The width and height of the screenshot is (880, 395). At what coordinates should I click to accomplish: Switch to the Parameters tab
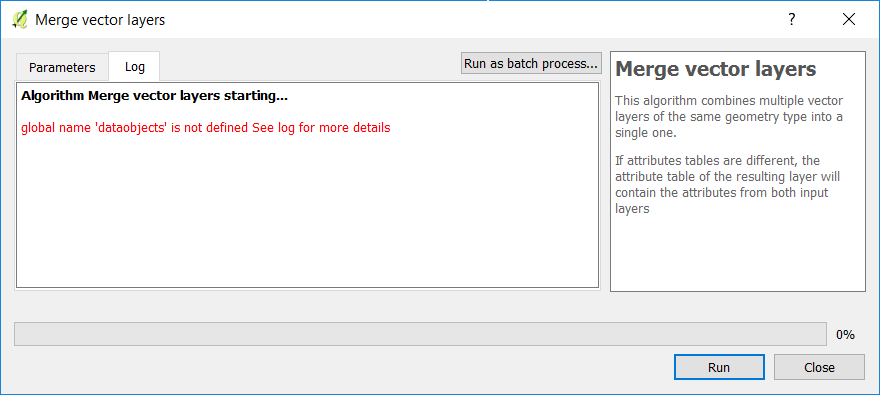[62, 67]
